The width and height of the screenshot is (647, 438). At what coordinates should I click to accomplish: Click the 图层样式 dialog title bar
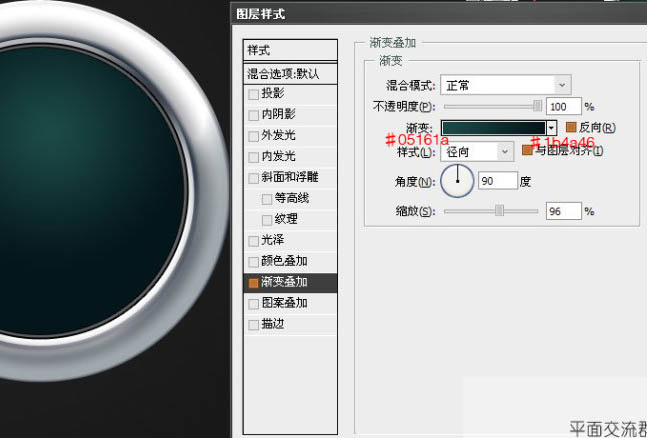pos(439,14)
